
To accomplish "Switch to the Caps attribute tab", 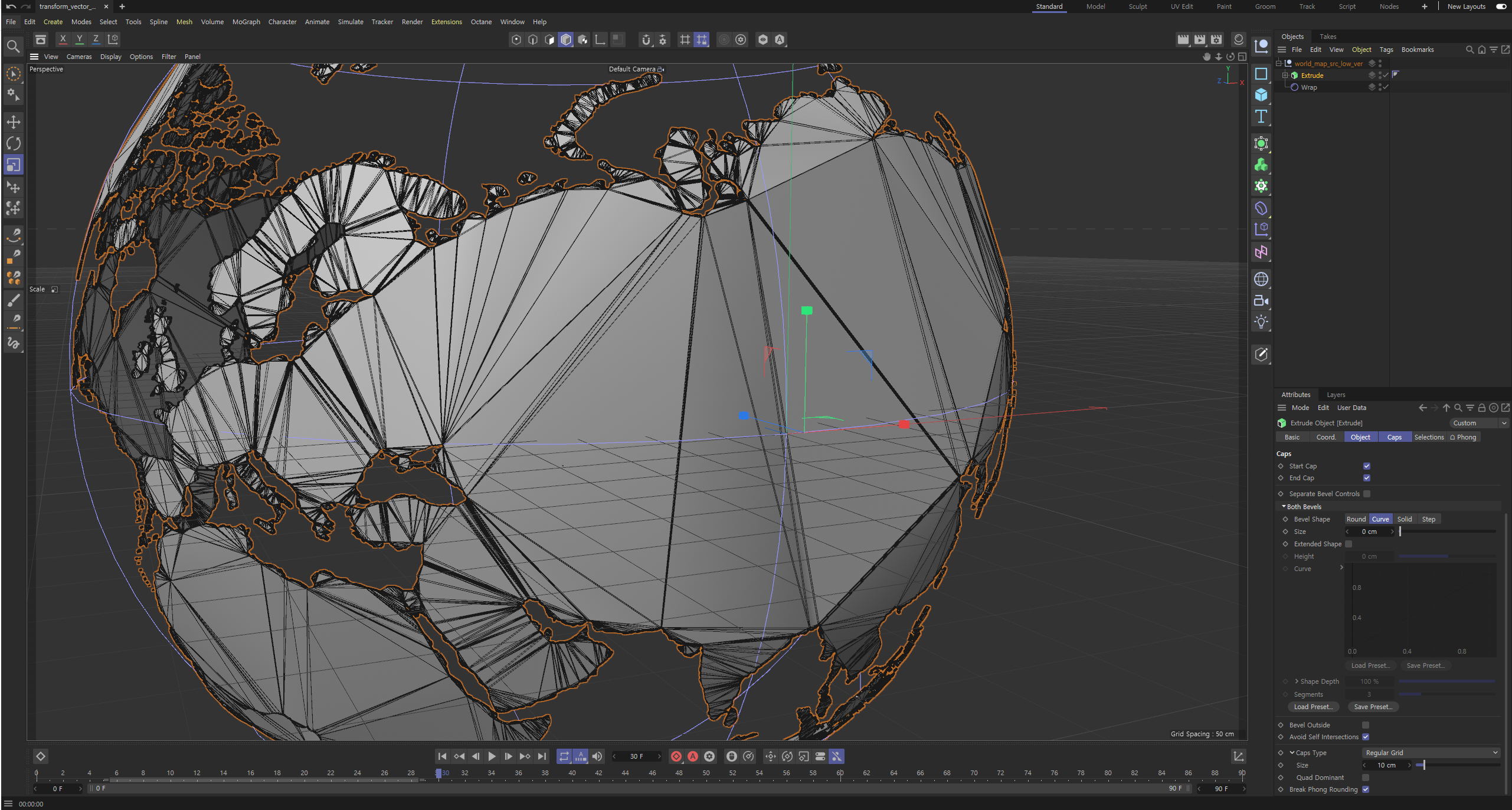I will point(1395,437).
